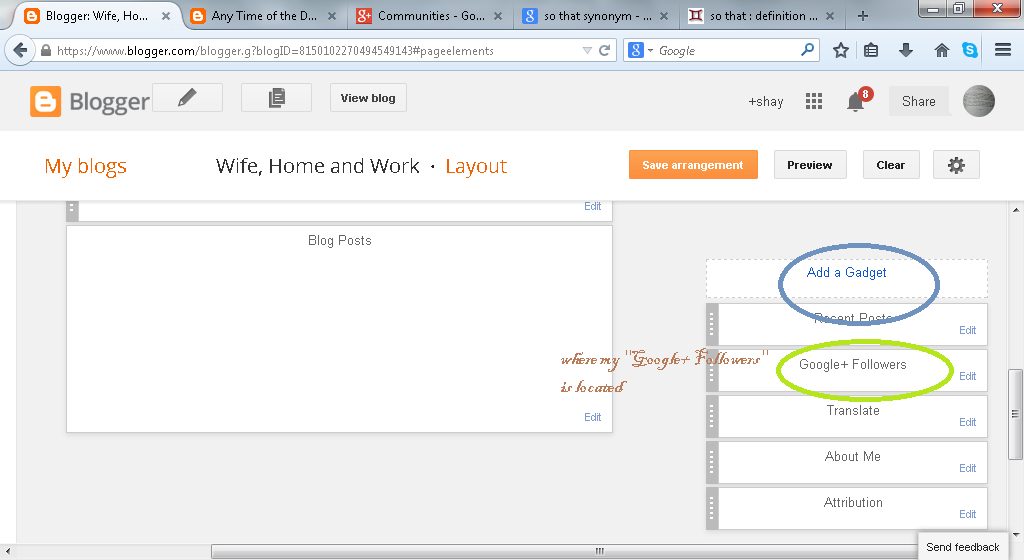Open the posts list document icon
This screenshot has width=1024, height=560.
[x=276, y=98]
